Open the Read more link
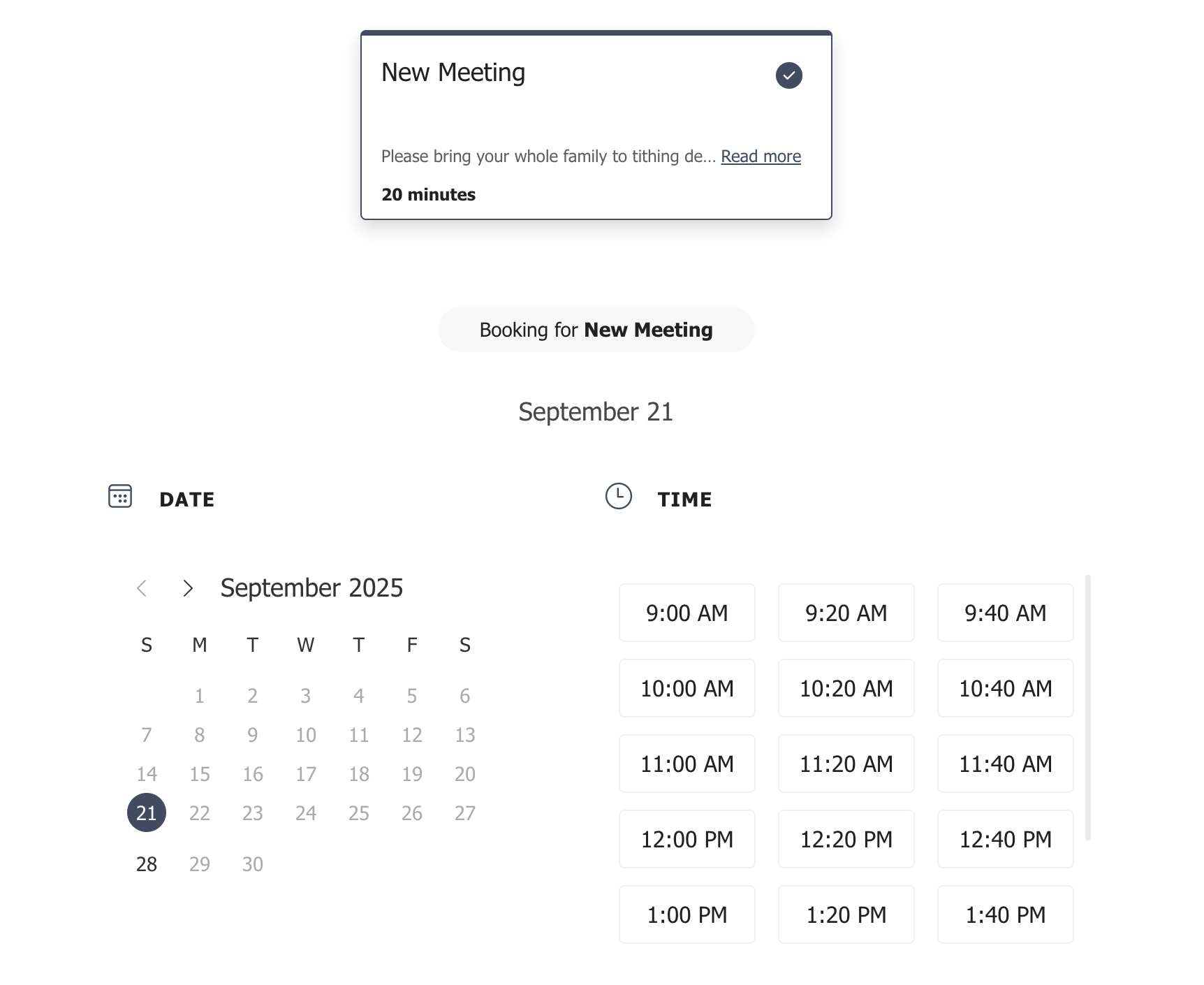Screen dimensions: 1204x985 coord(761,156)
